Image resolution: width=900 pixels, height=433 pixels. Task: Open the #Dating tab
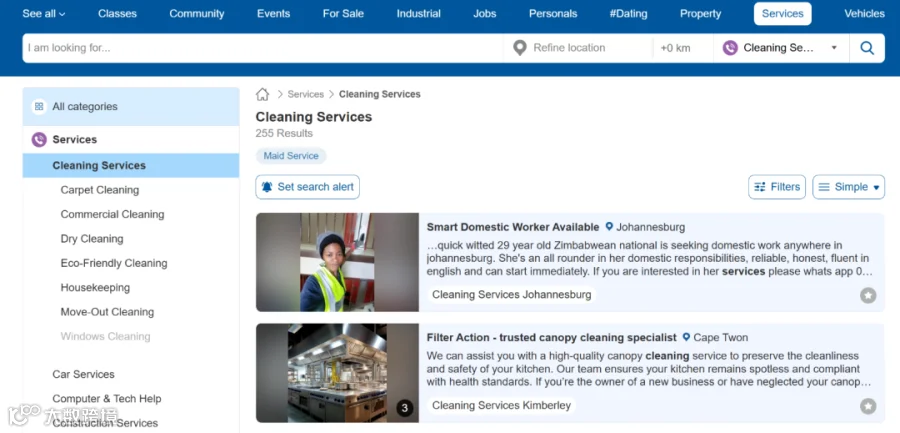628,14
